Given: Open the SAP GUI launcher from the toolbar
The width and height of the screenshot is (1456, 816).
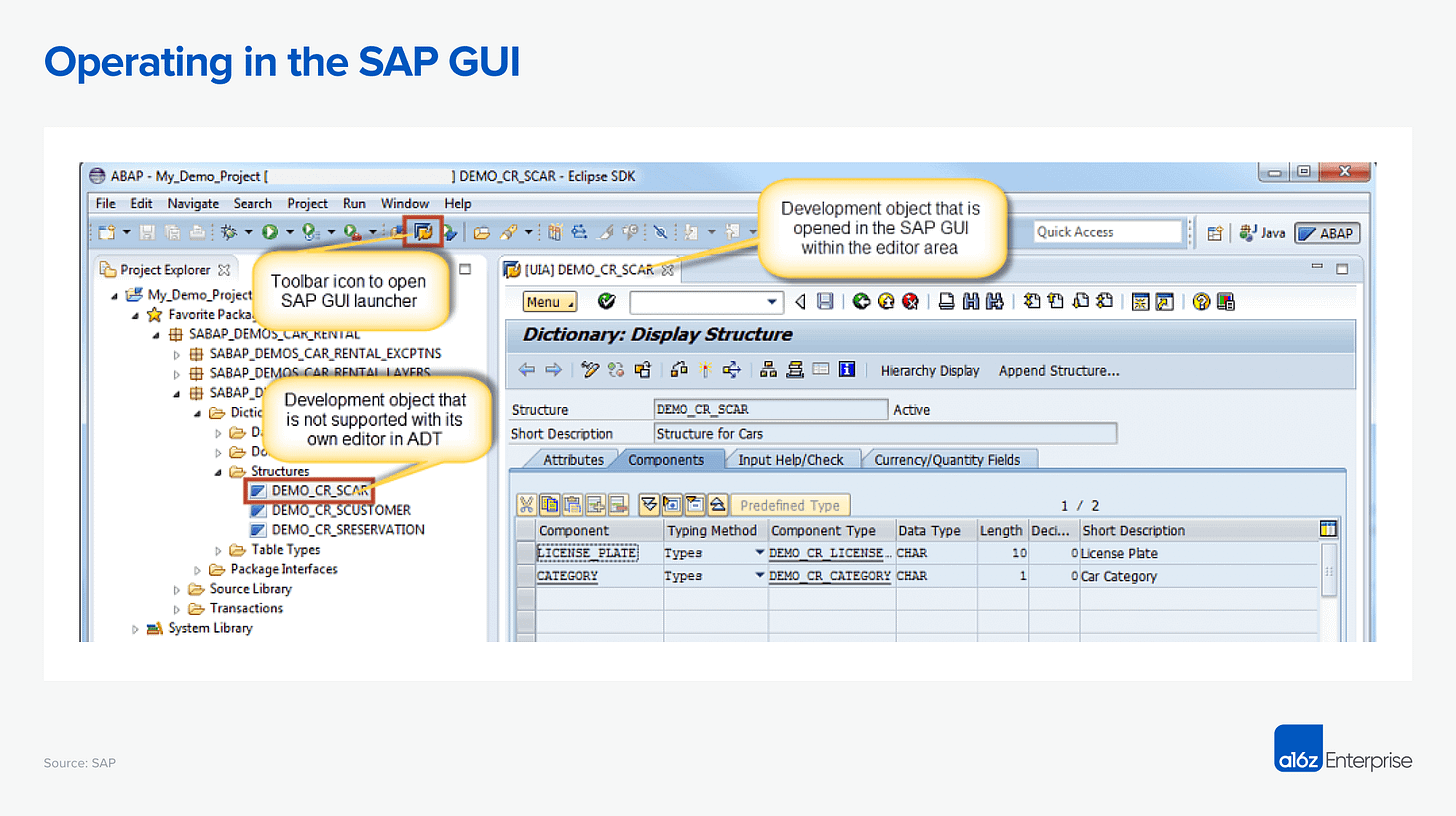Looking at the screenshot, I should 423,231.
